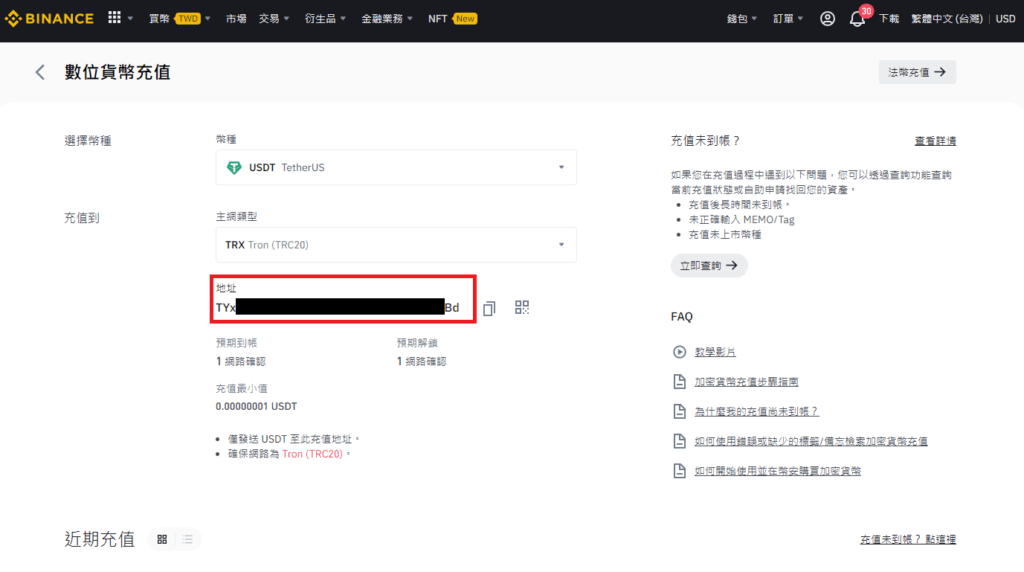Open the 買幣 TWD menu
The height and width of the screenshot is (572, 1024).
pos(180,19)
